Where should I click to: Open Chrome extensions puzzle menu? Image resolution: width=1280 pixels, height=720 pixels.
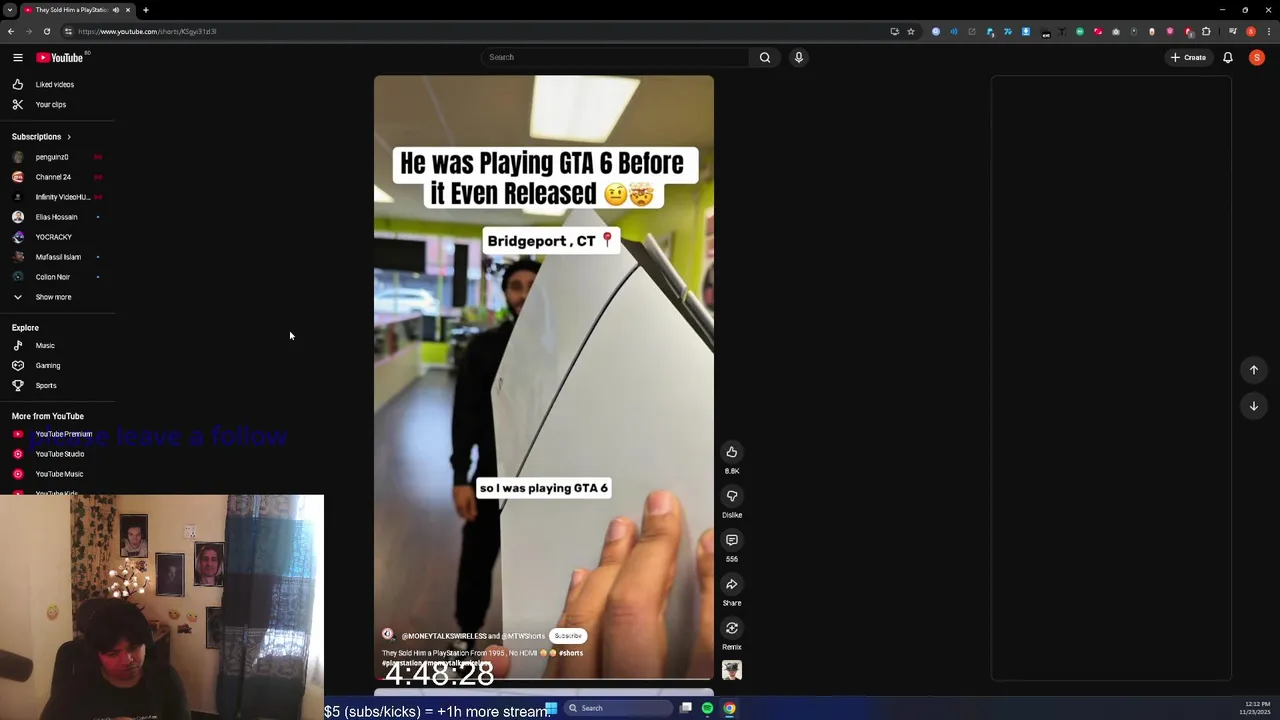(x=1206, y=31)
